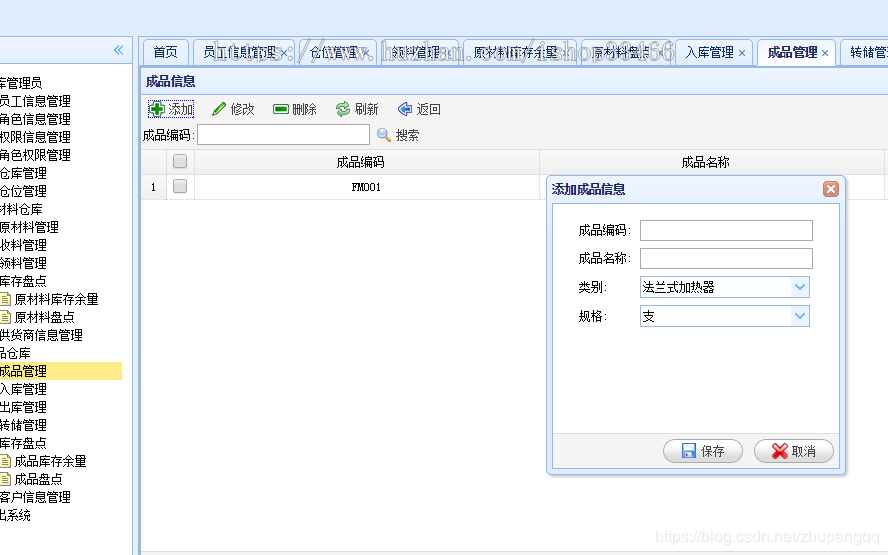
Task: Select highlighted 成品管理 in the sidebar
Action: coord(61,371)
